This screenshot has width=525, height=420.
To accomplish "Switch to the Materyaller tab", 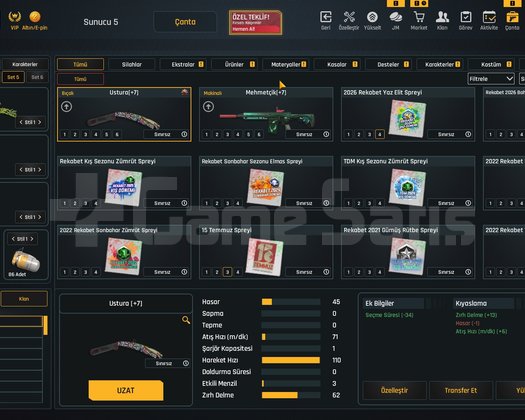I will [x=286, y=64].
